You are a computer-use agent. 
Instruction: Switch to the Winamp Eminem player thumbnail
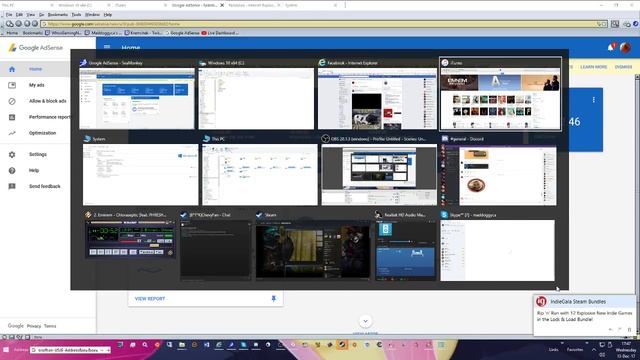pos(131,240)
